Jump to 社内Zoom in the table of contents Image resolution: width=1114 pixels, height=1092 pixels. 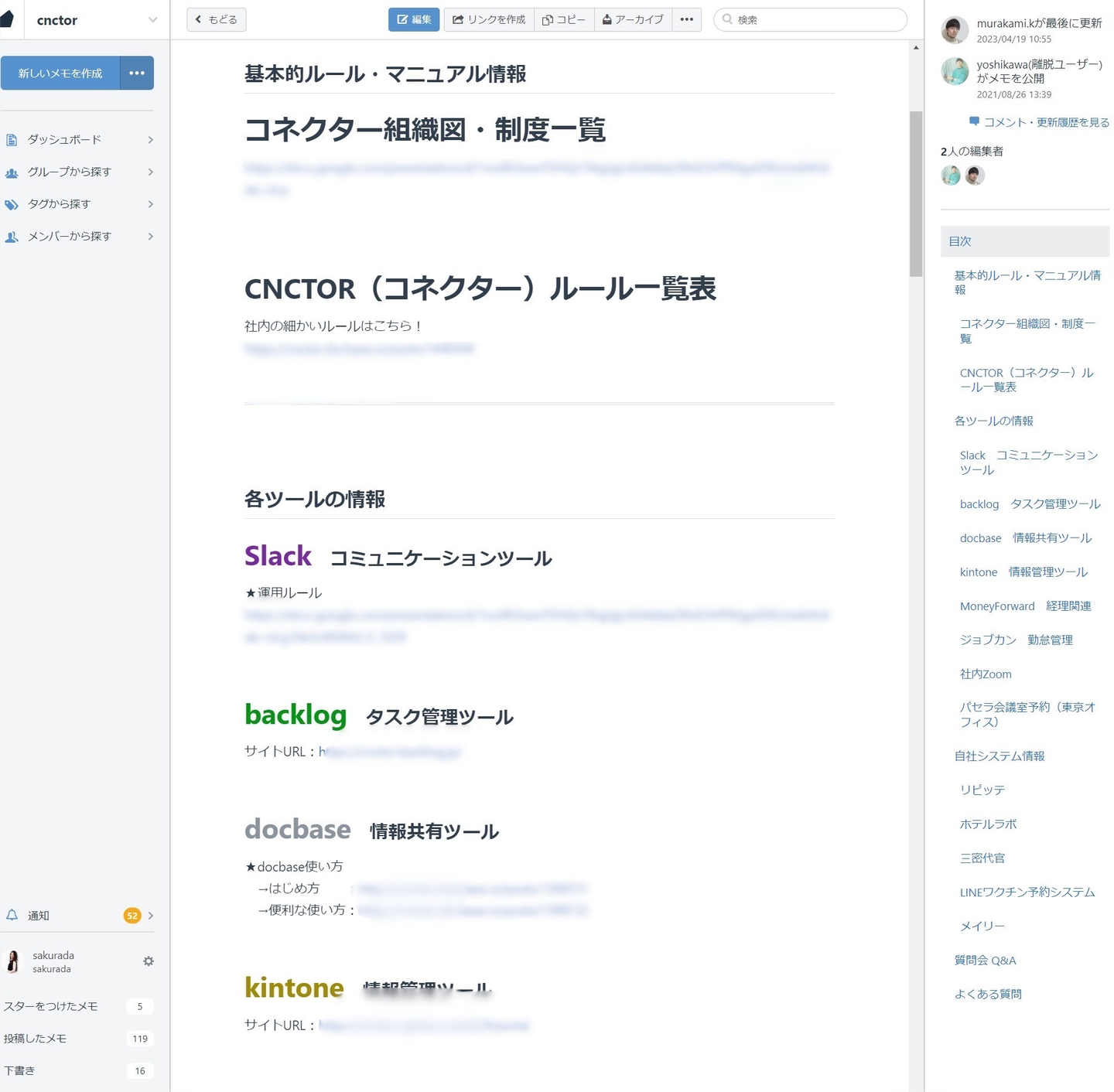tap(986, 674)
